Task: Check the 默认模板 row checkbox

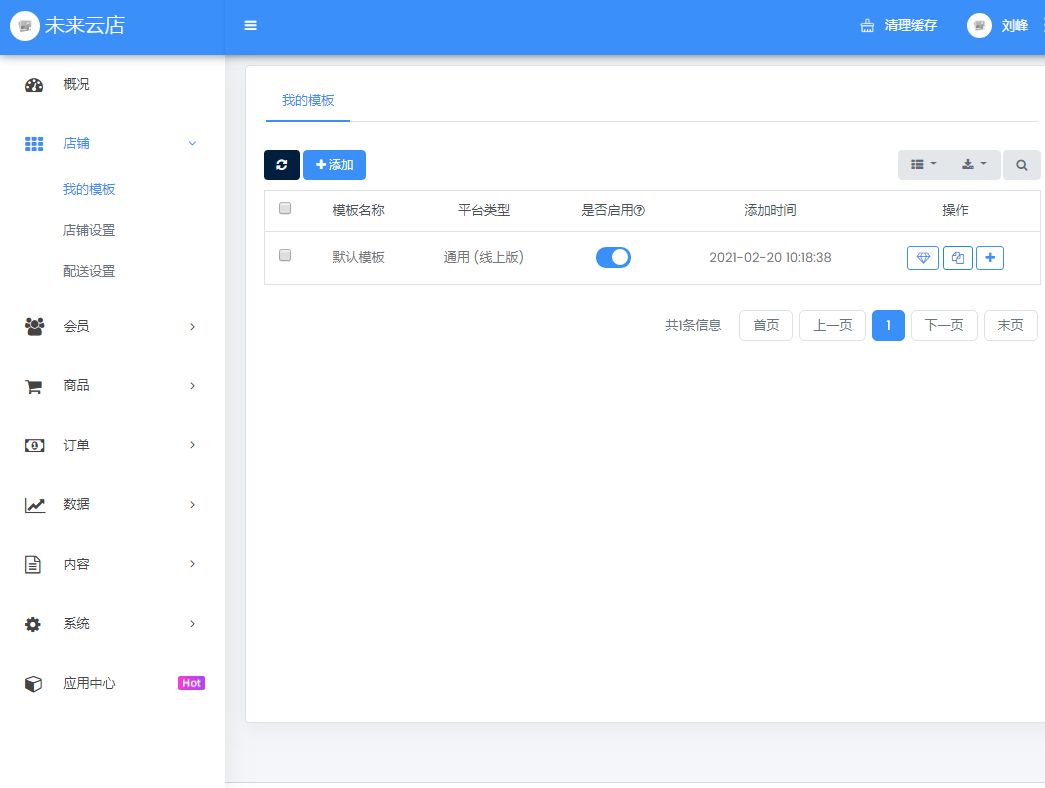Action: pos(285,256)
